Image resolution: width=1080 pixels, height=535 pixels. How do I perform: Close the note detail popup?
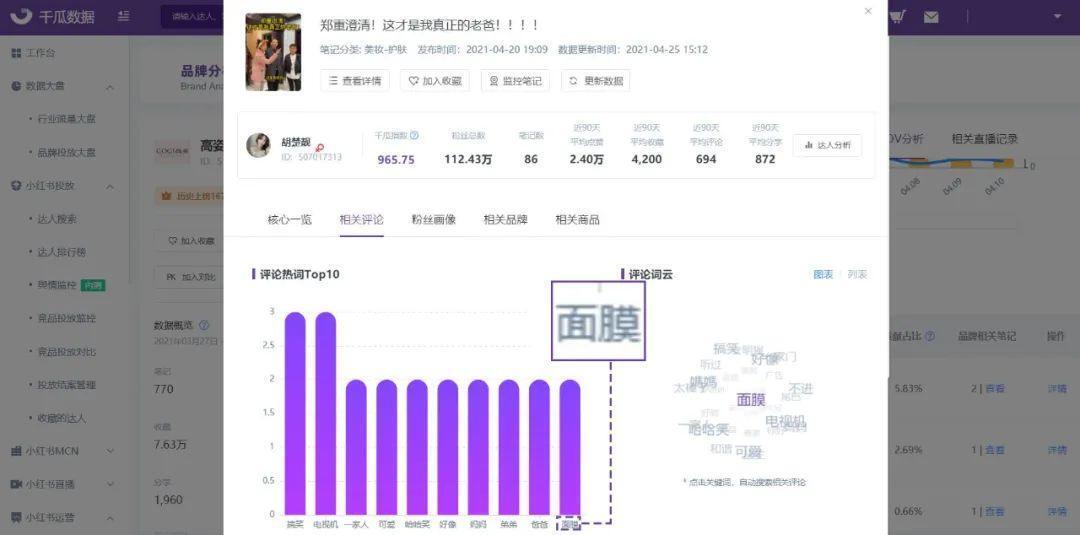[x=867, y=11]
